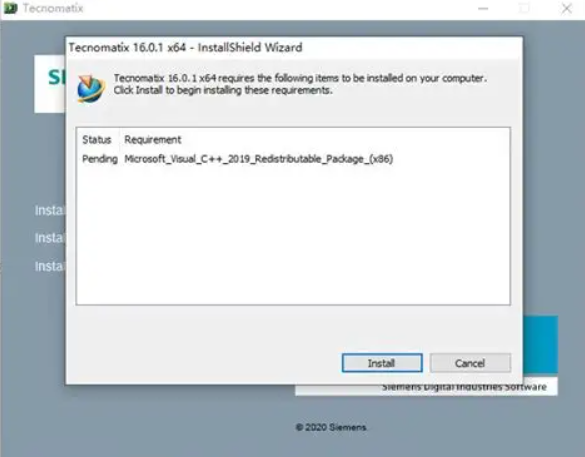Click the disabled maximize window button
The image size is (585, 457).
525,8
